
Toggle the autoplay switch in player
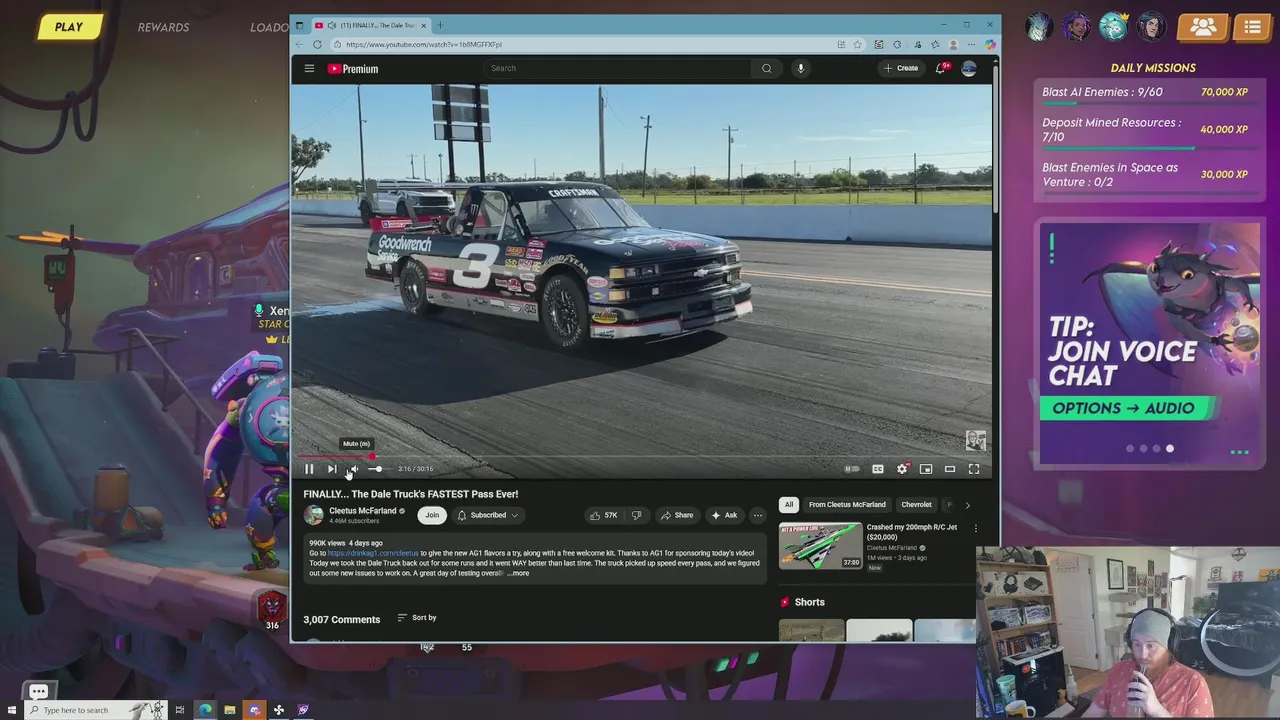(x=851, y=469)
